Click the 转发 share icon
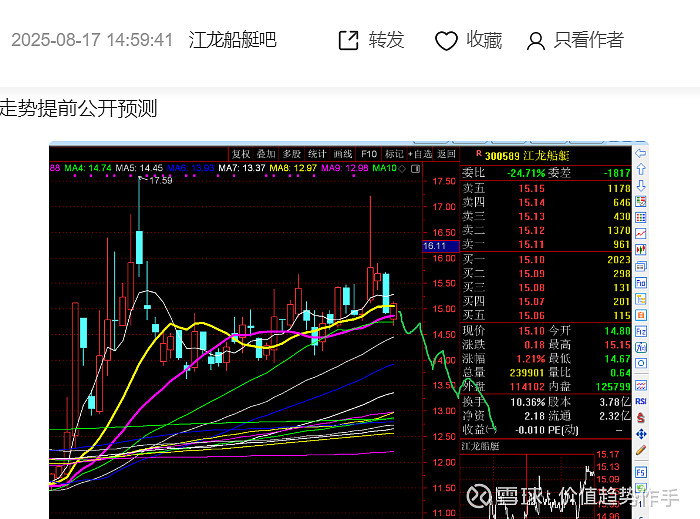This screenshot has height=519, width=700. click(349, 40)
